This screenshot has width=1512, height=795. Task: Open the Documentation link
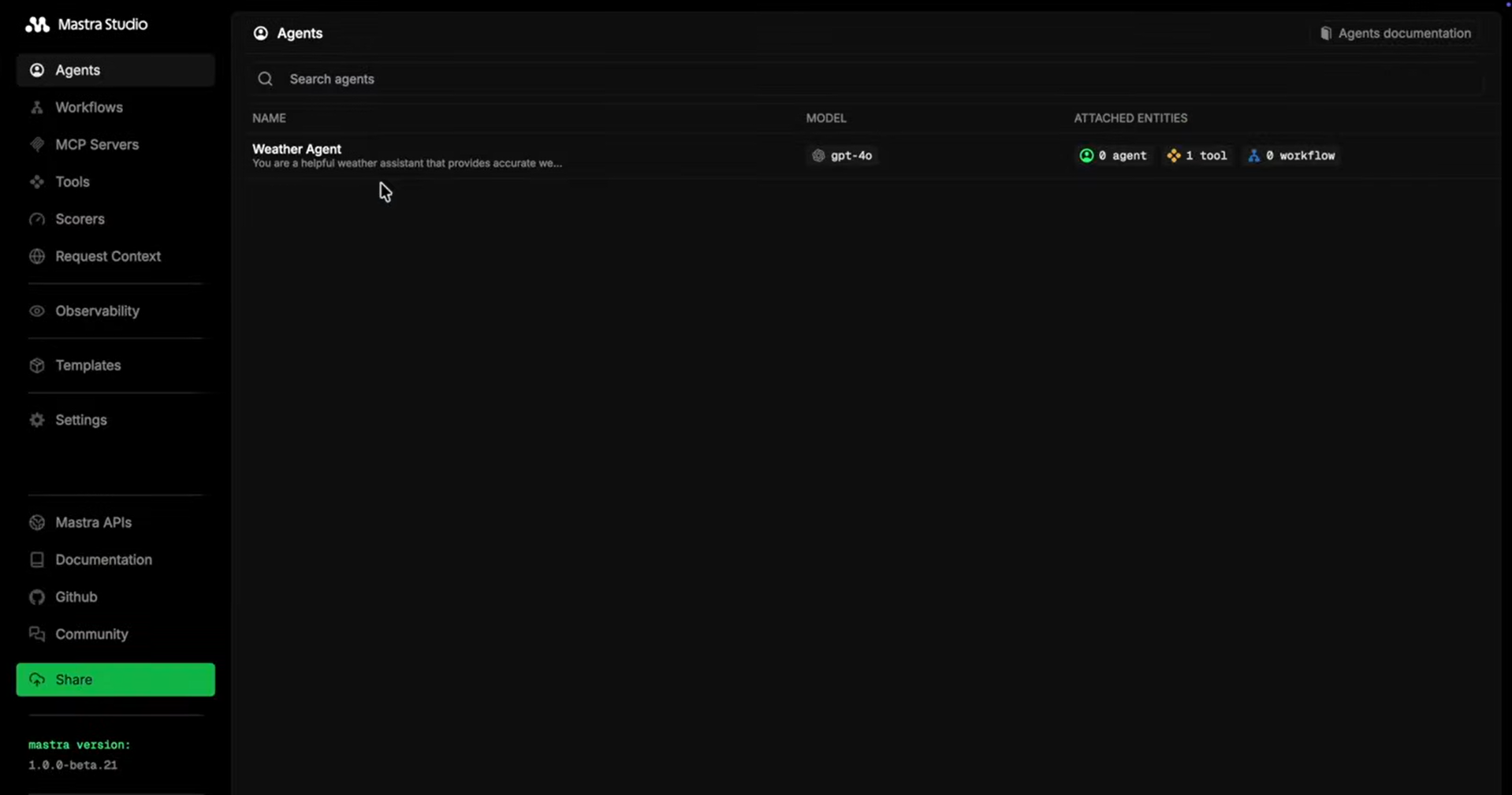[x=116, y=559]
